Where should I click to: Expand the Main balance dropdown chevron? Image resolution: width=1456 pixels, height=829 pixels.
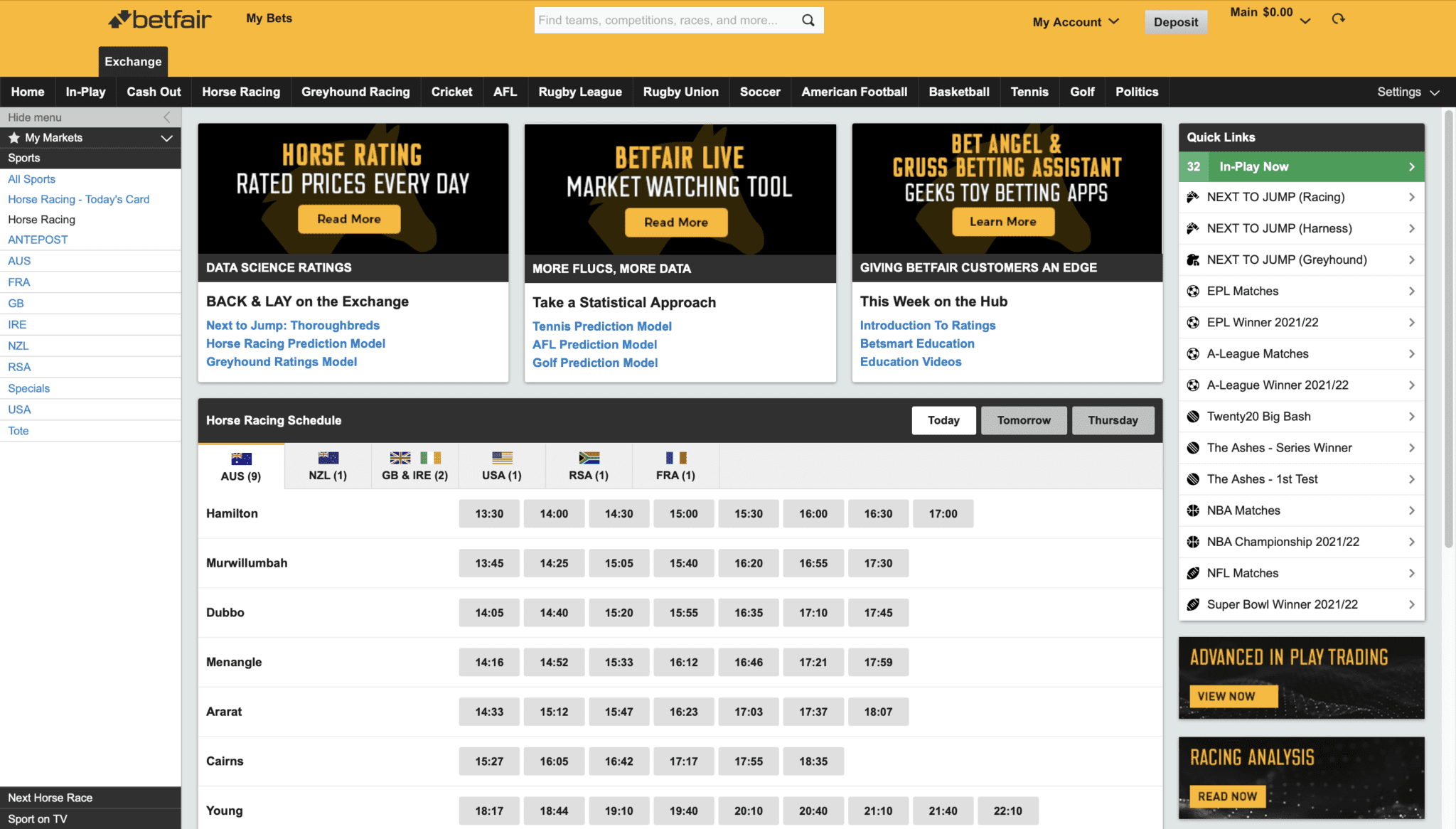[x=1305, y=21]
